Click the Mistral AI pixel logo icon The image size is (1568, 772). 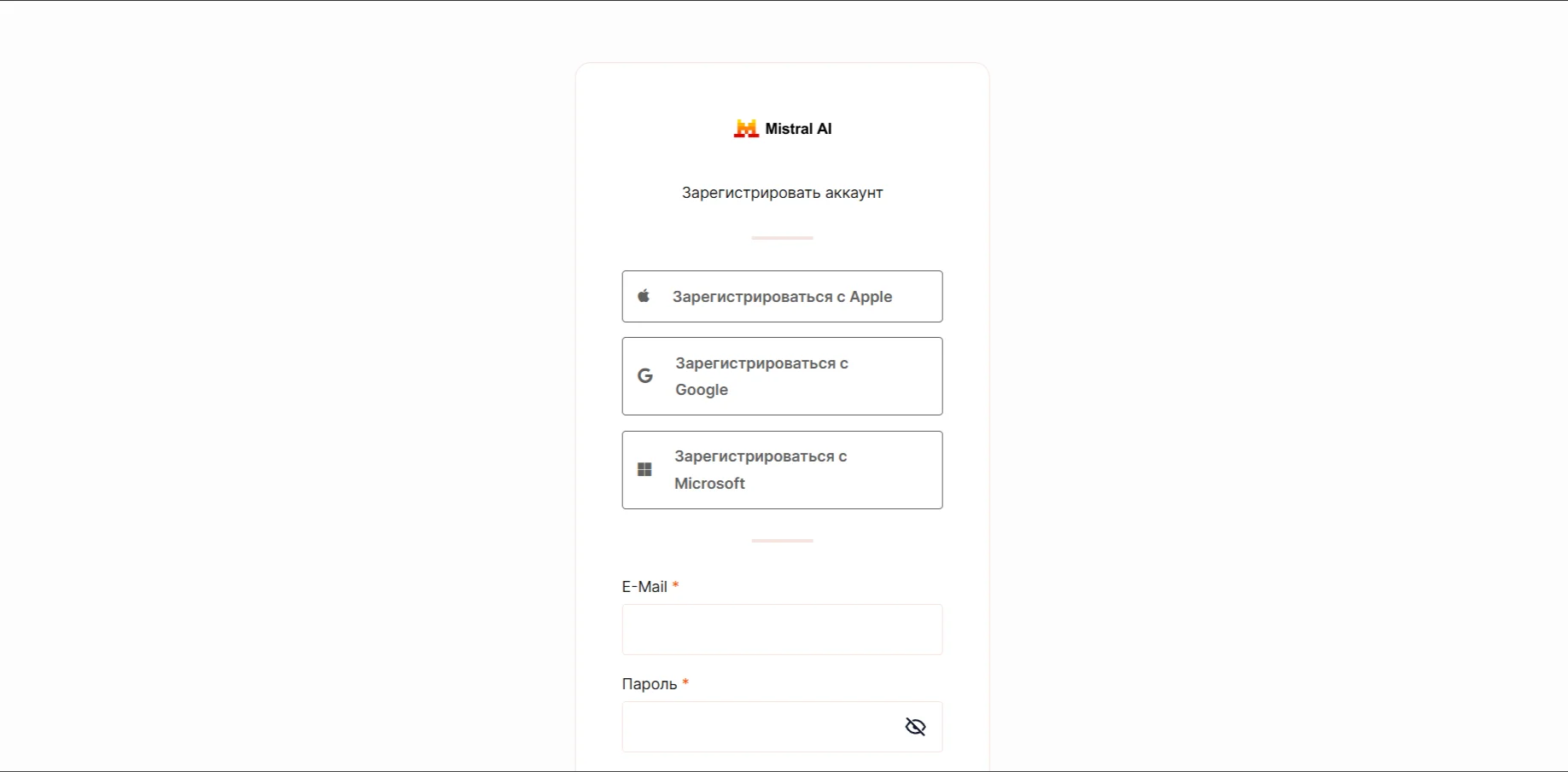point(746,129)
